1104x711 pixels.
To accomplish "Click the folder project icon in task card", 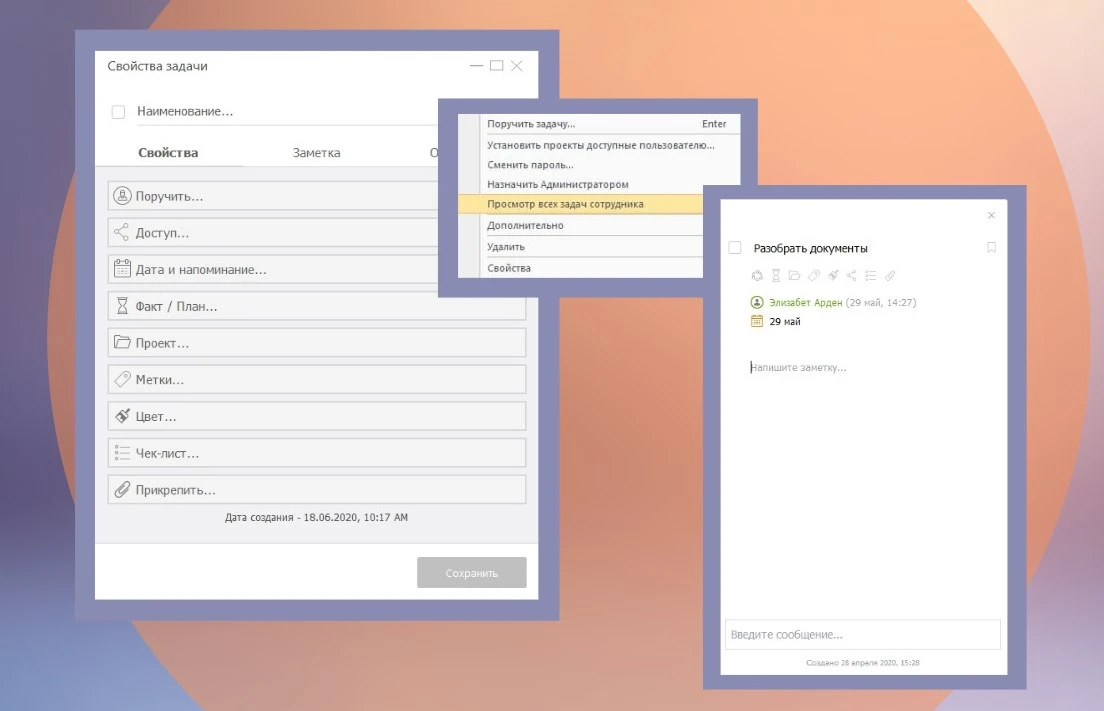I will 794,276.
